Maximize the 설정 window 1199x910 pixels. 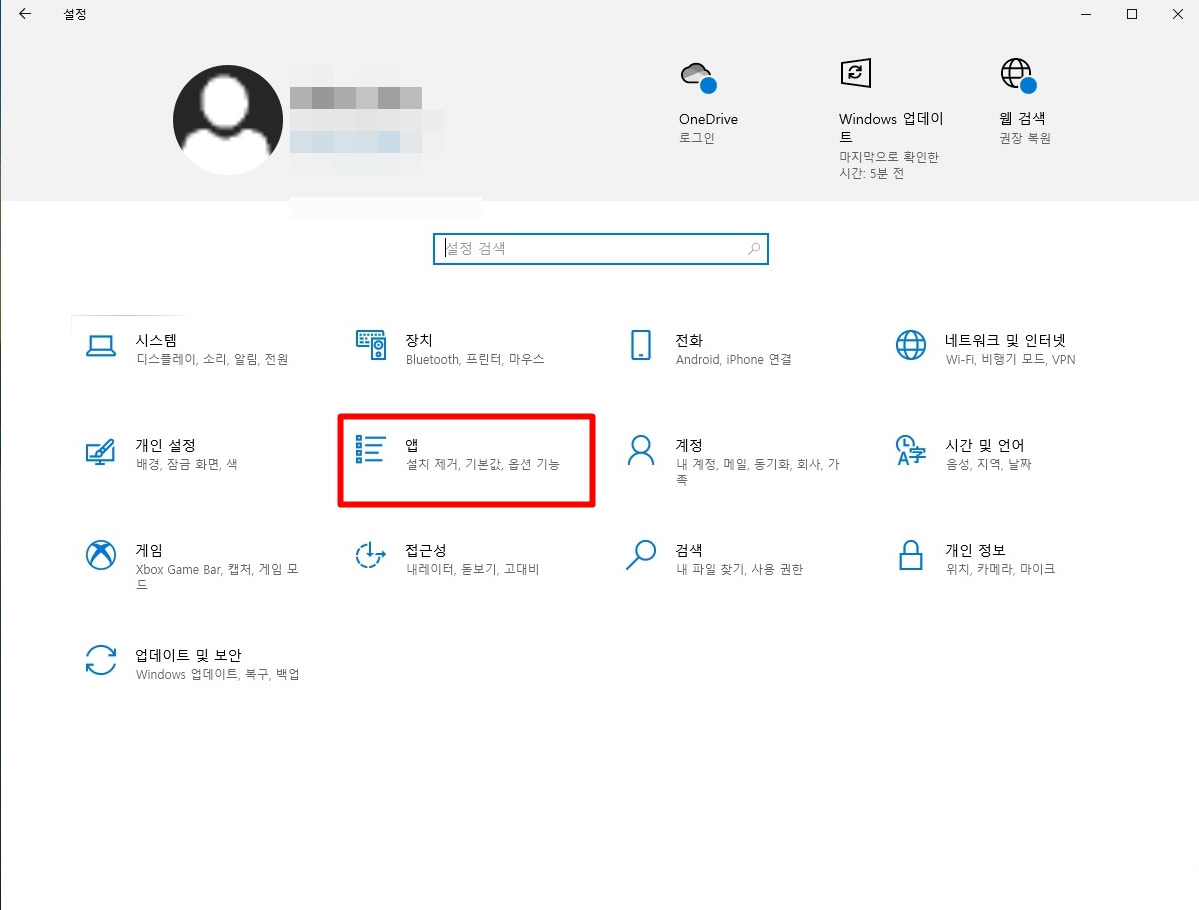(x=1132, y=14)
